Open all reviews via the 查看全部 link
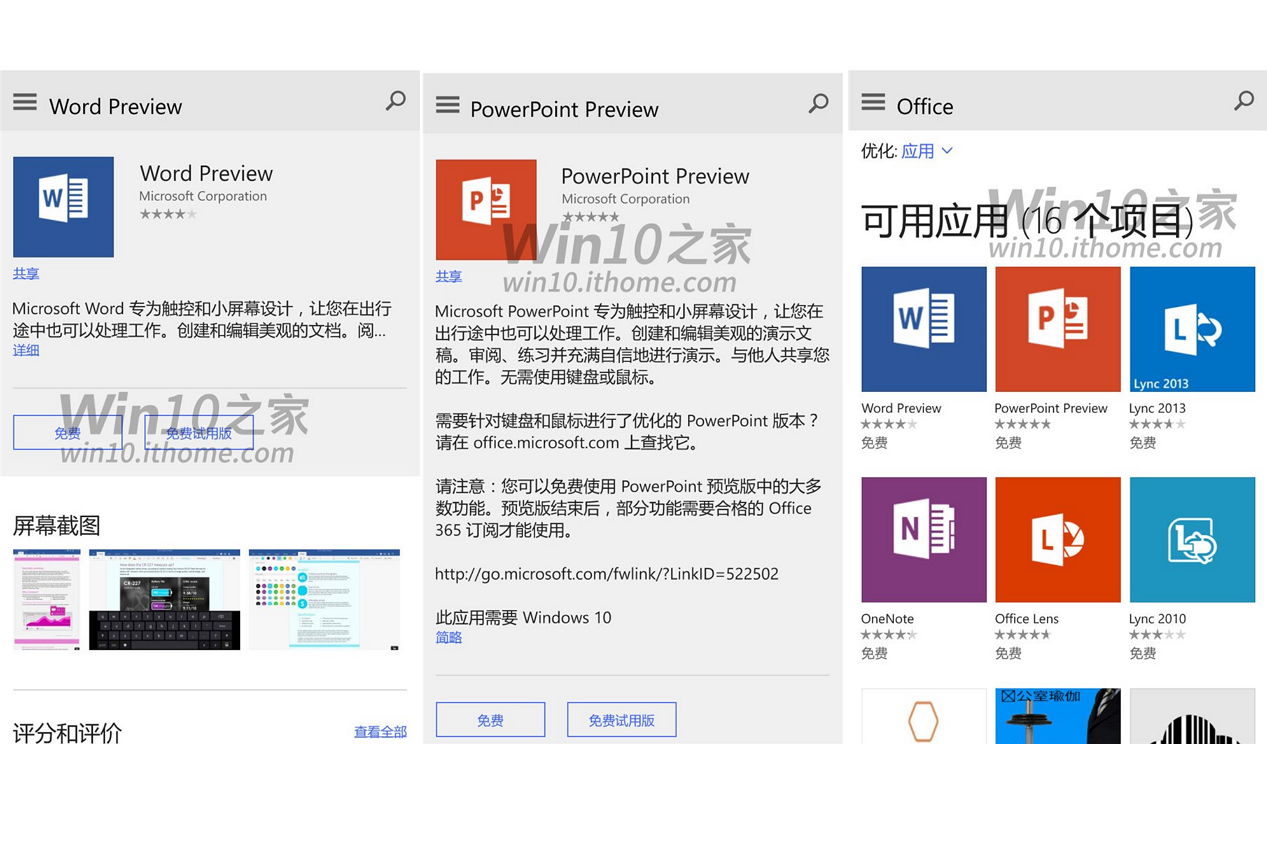The height and width of the screenshot is (851, 1267). 380,733
